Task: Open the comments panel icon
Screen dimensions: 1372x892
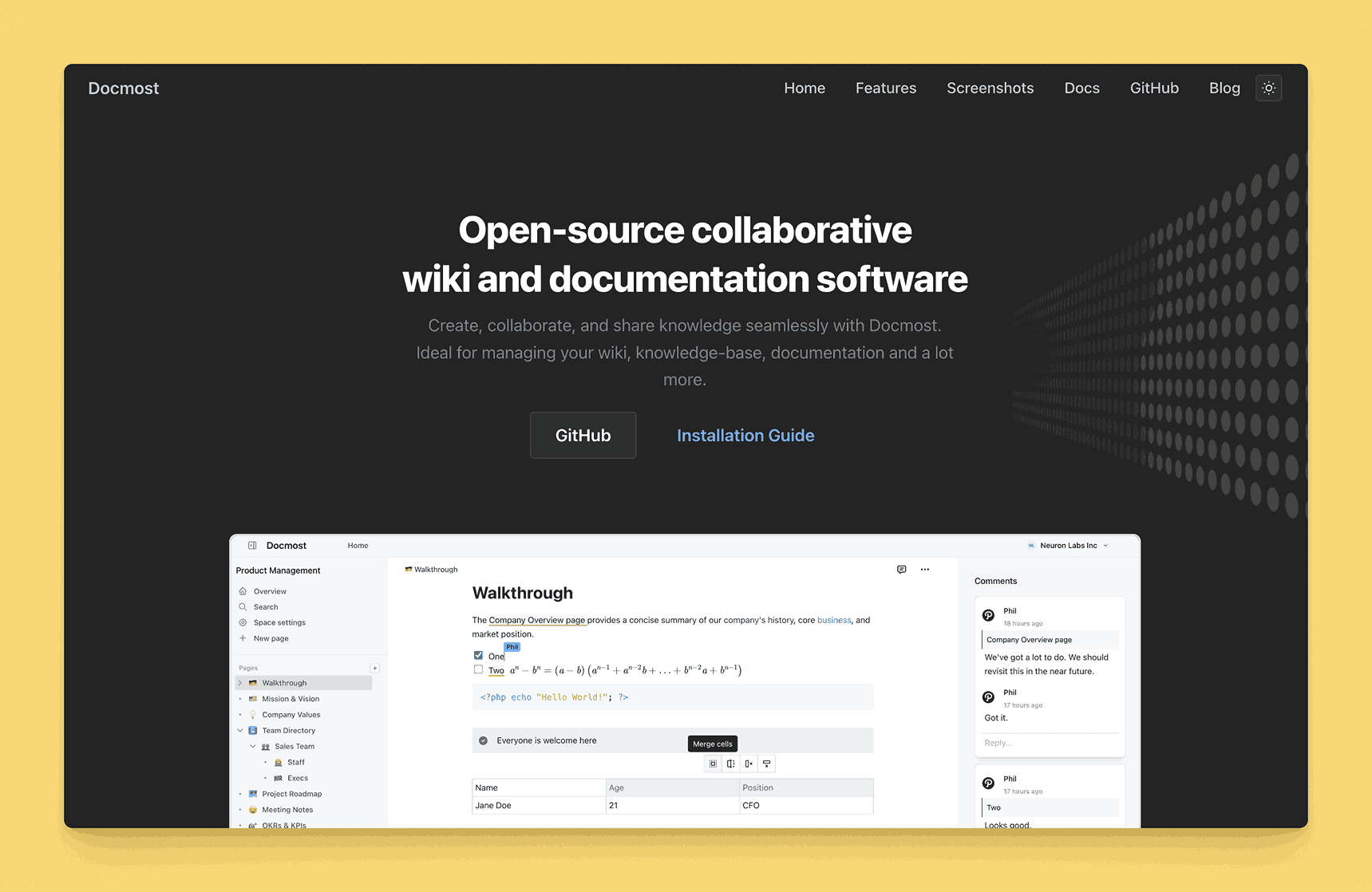Action: click(x=901, y=570)
